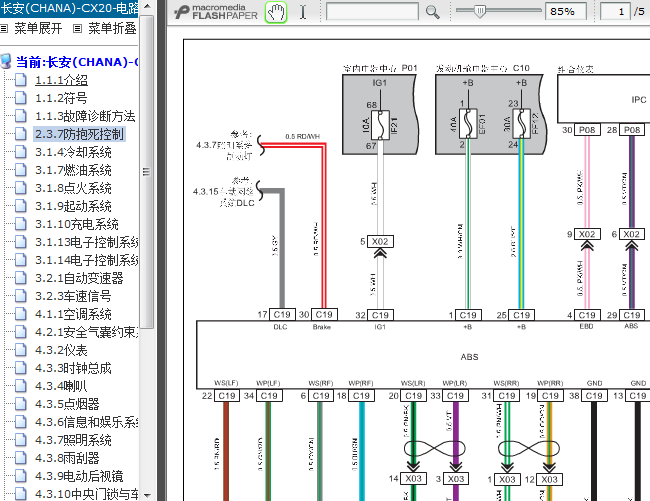Image resolution: width=650 pixels, height=501 pixels.
Task: Click sidebar scrollbar up arrow
Action: (x=147, y=7)
